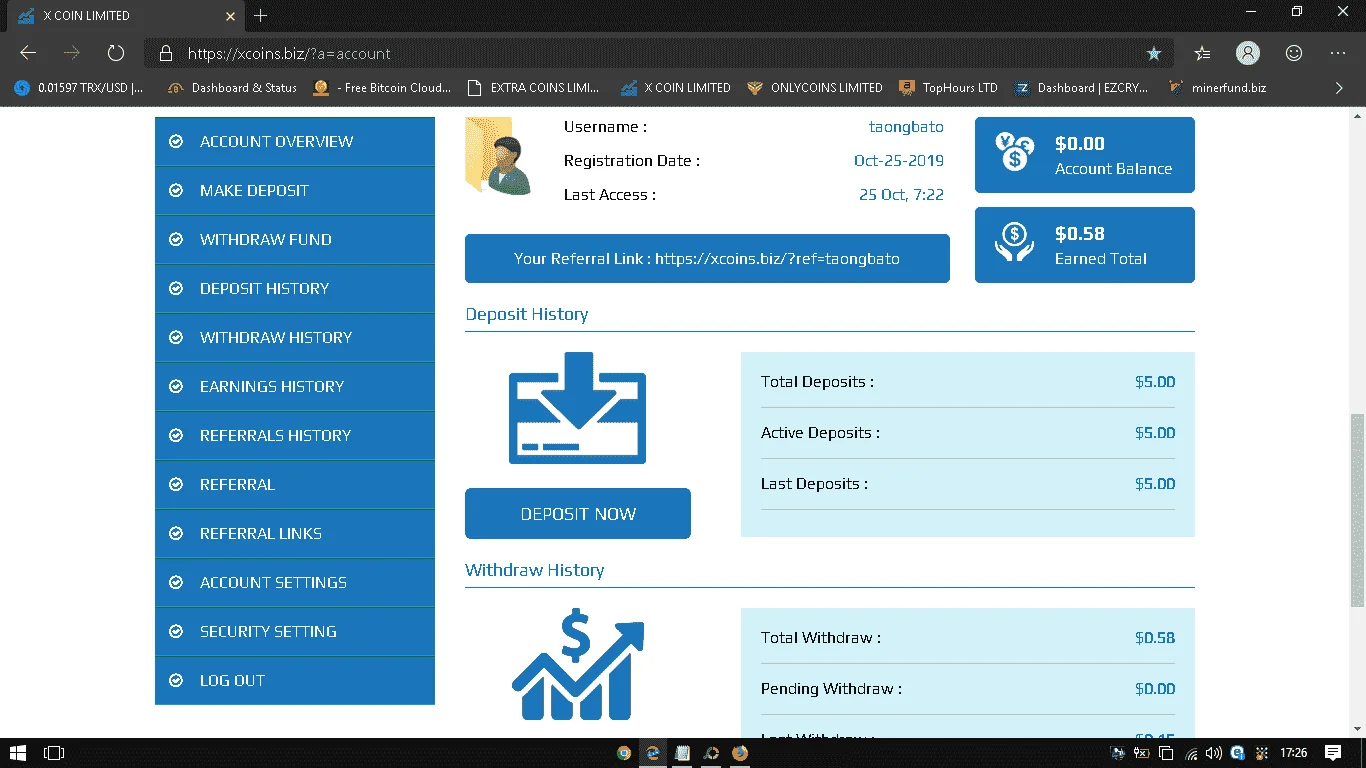Open Task View on the taskbar

pos(54,753)
